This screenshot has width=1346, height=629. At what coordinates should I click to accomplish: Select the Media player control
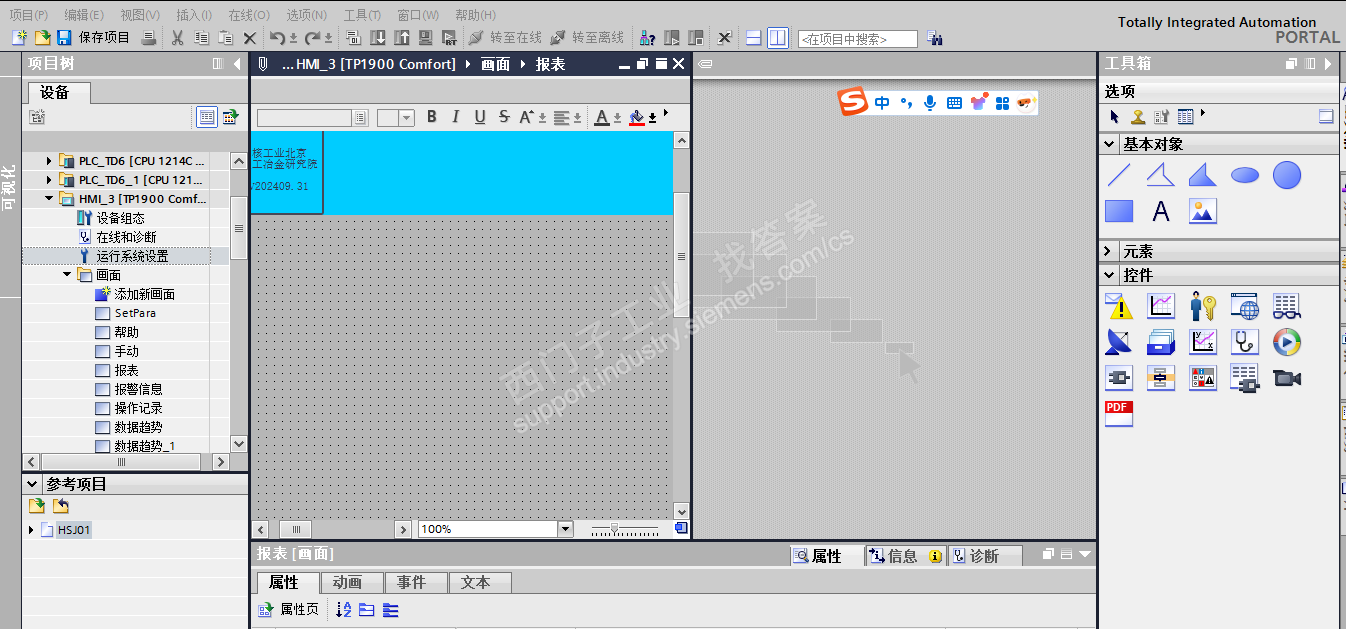[1287, 342]
